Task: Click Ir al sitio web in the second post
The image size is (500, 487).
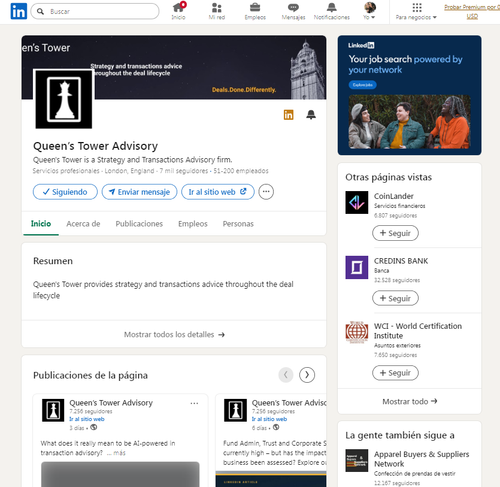Action: click(269, 419)
